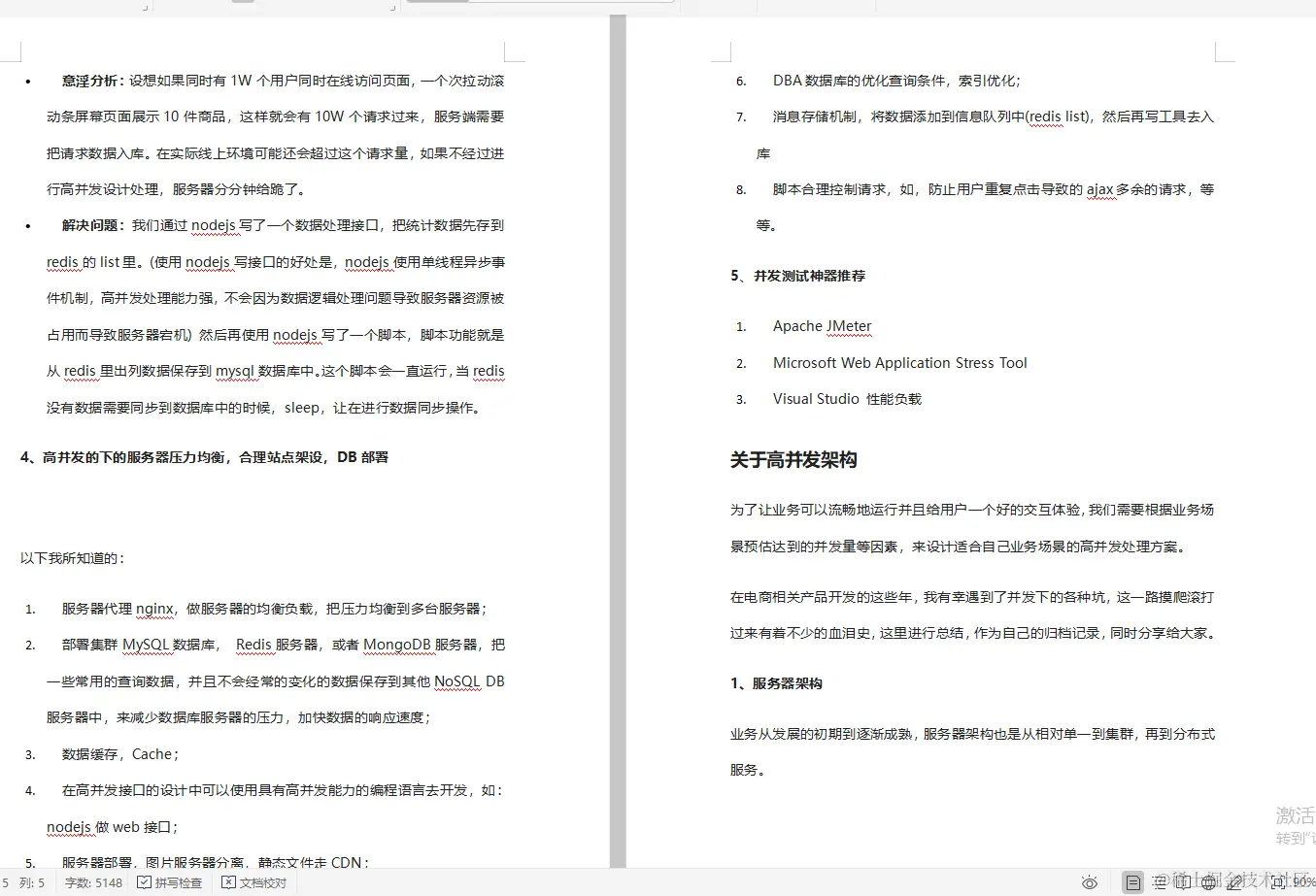The width and height of the screenshot is (1316, 896).
Task: Click the Apache JMeter list entry
Action: pyautogui.click(x=822, y=326)
